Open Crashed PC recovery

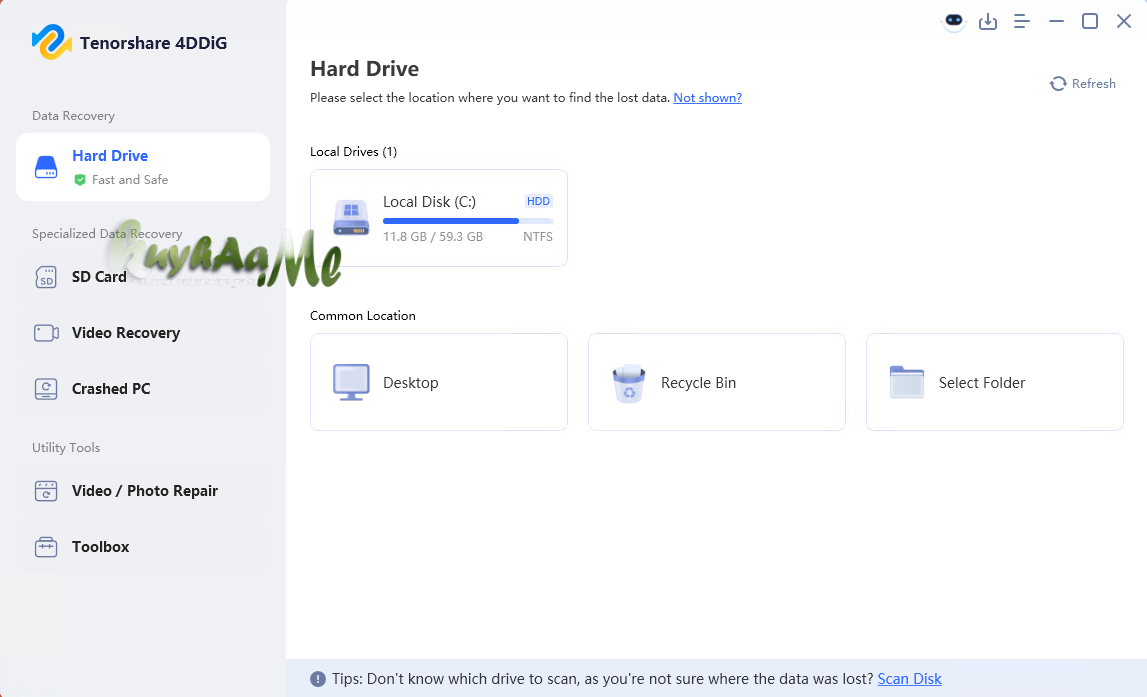143,388
